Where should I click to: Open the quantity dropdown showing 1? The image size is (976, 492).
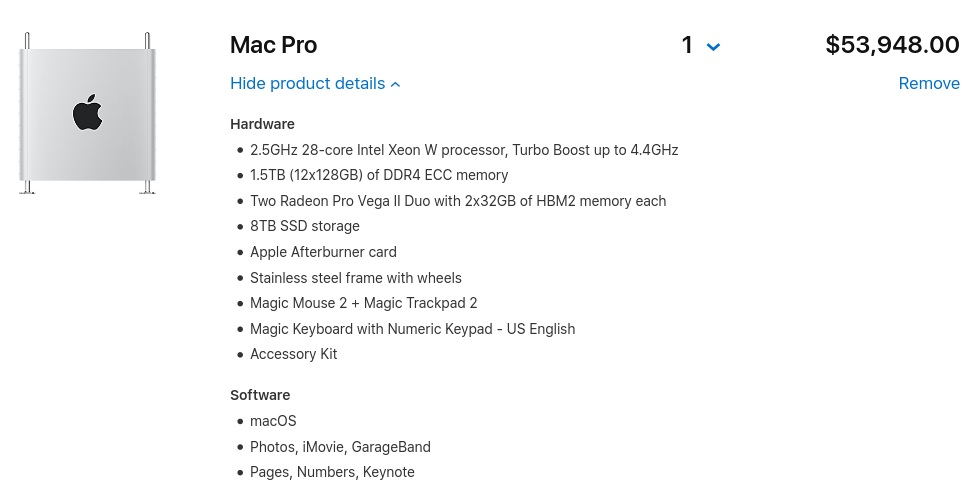701,46
